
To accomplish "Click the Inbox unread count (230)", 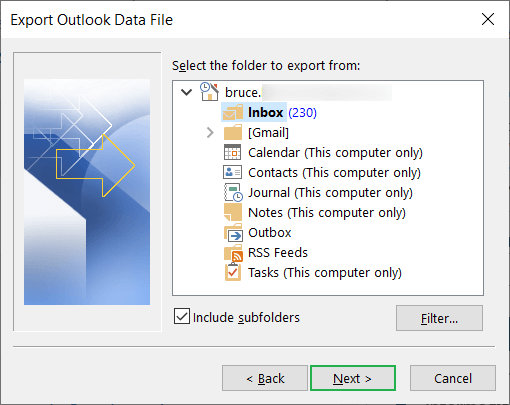I will [302, 113].
